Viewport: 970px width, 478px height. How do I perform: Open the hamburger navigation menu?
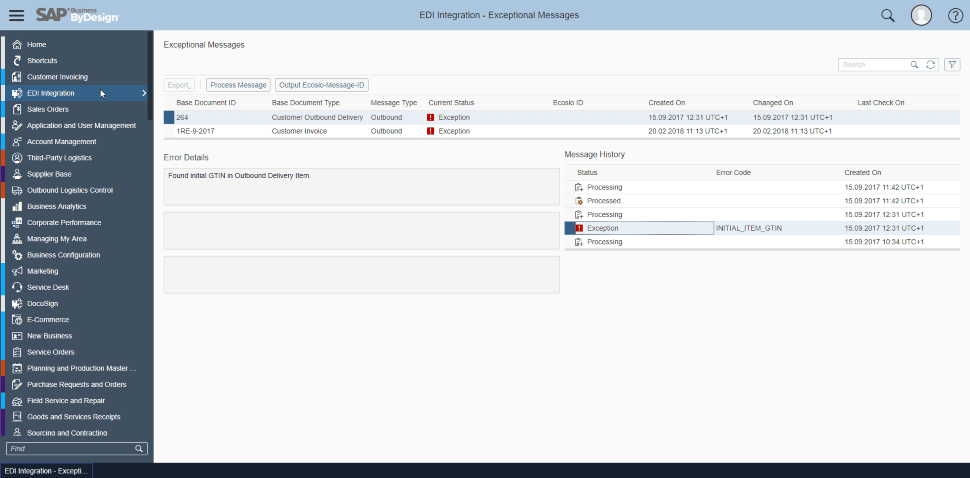(x=17, y=15)
